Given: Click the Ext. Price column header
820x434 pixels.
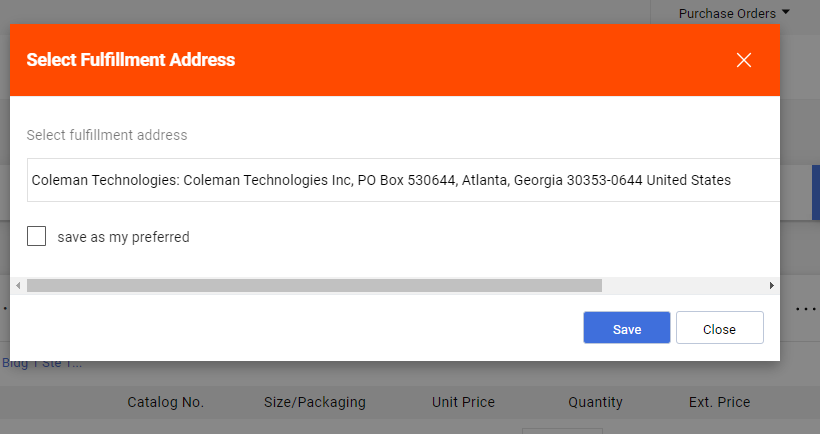Looking at the screenshot, I should pyautogui.click(x=720, y=402).
